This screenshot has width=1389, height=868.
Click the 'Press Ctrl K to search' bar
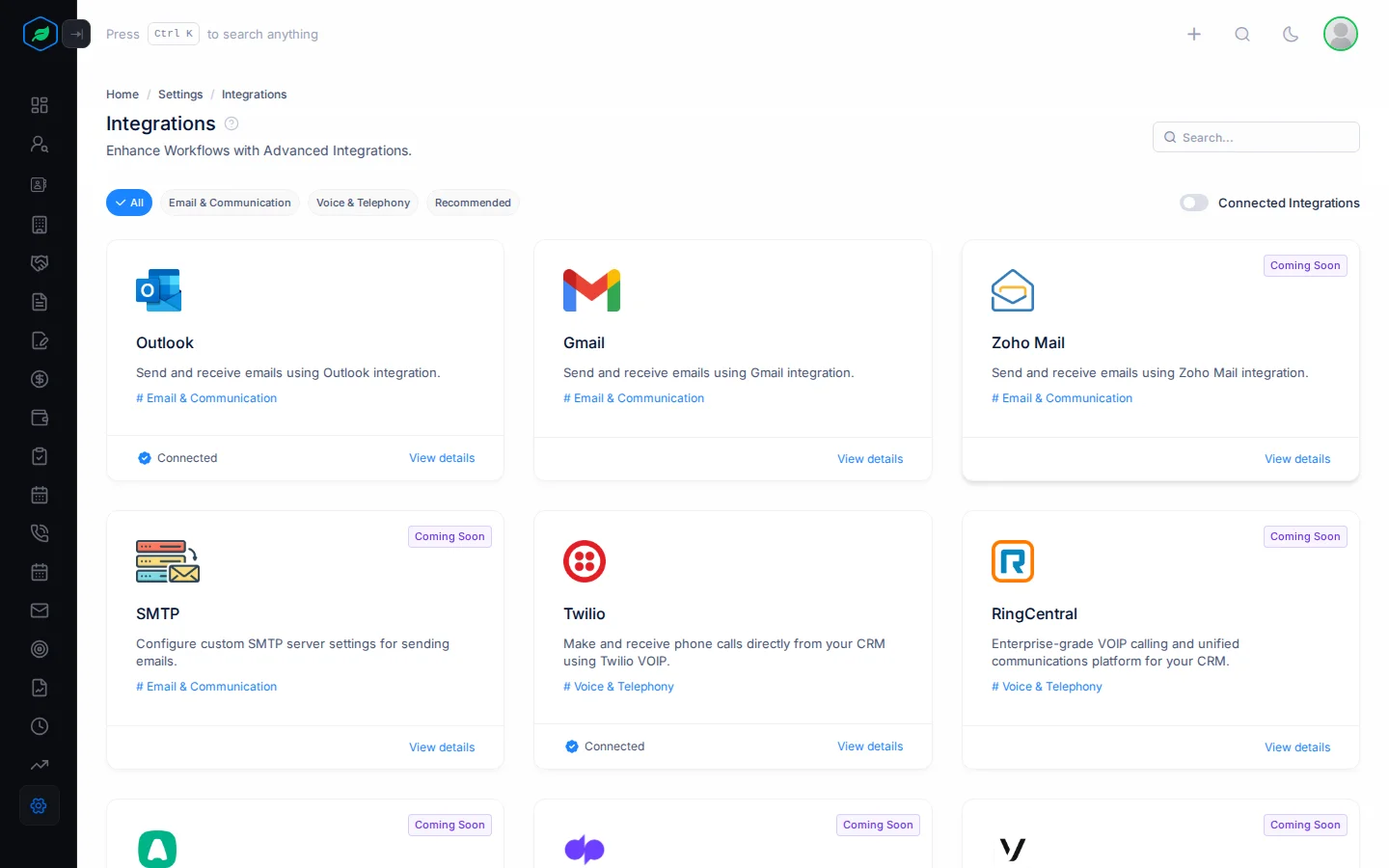tap(212, 34)
